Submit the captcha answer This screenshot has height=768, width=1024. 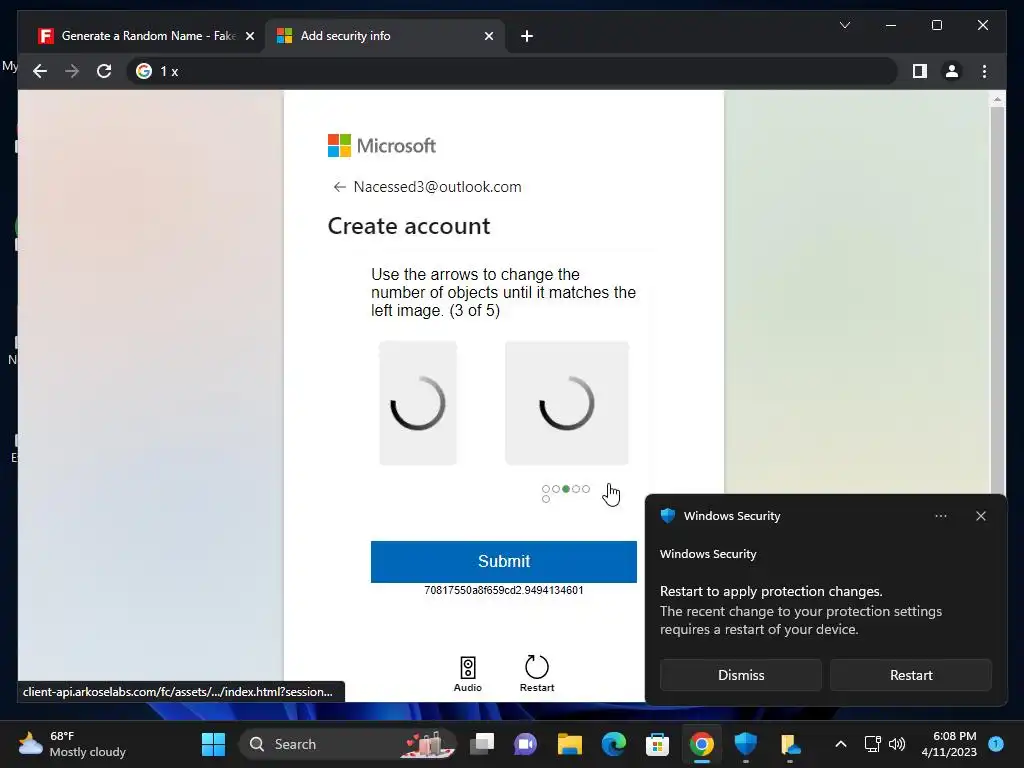[x=504, y=562]
